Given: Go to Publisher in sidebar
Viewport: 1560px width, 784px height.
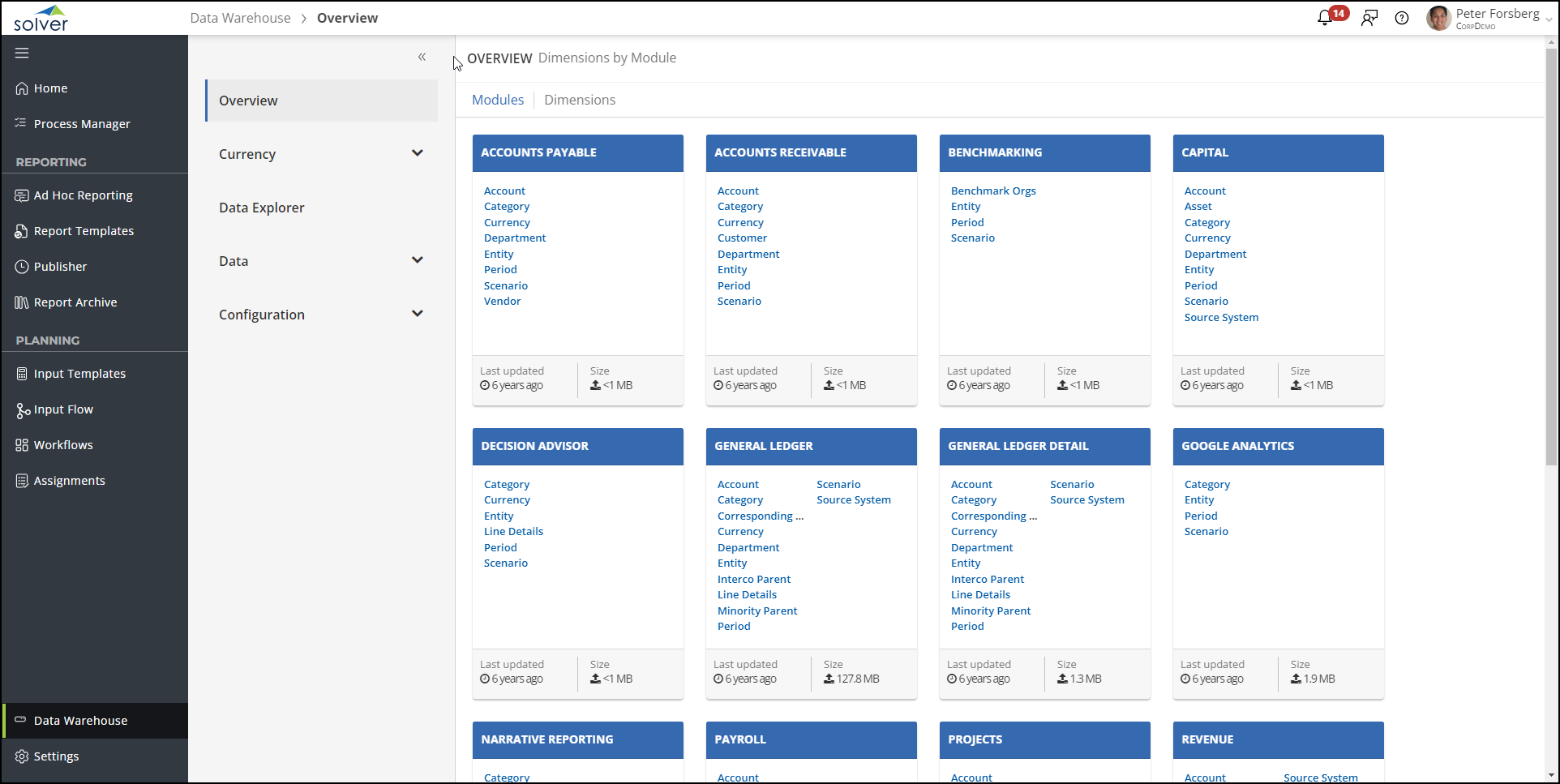Looking at the screenshot, I should [x=60, y=267].
